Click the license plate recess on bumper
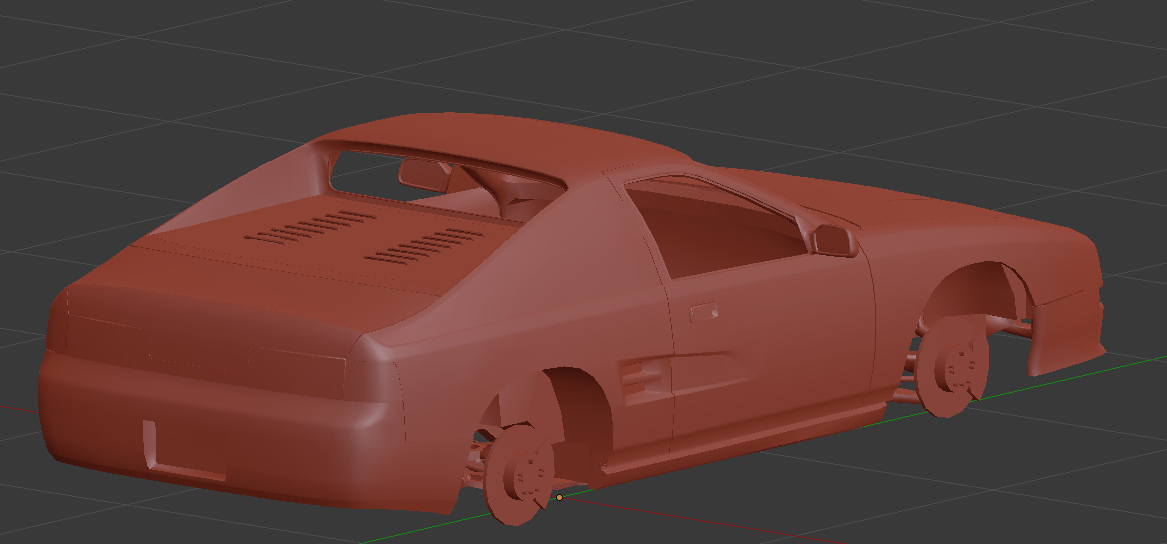This screenshot has height=544, width=1167. pos(184,450)
